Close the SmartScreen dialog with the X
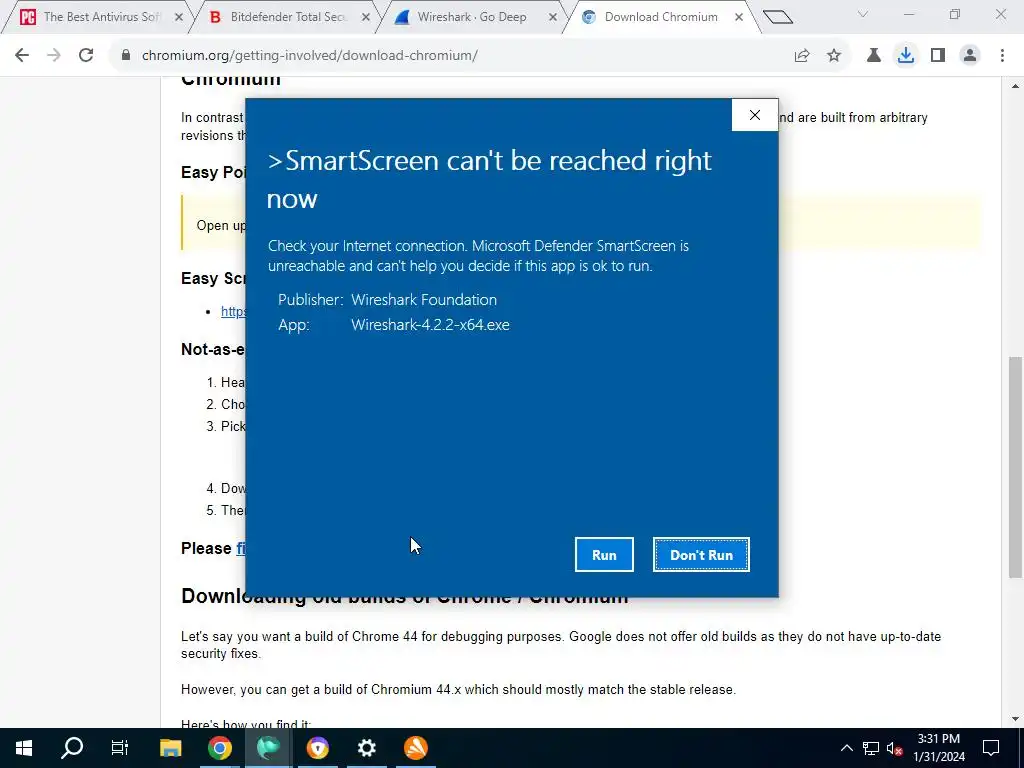This screenshot has height=768, width=1024. tap(755, 115)
